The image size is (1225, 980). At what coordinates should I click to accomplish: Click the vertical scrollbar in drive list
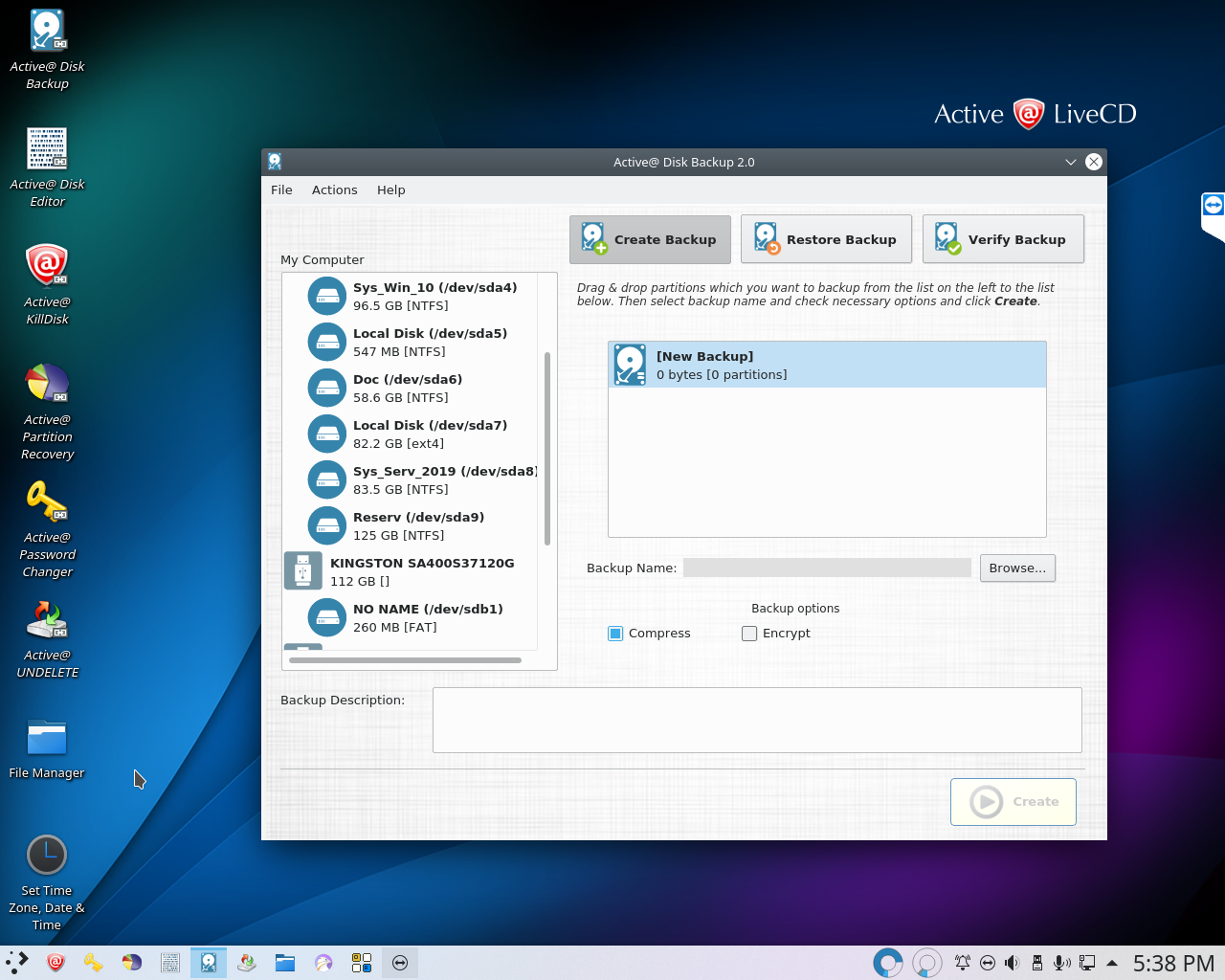547,448
